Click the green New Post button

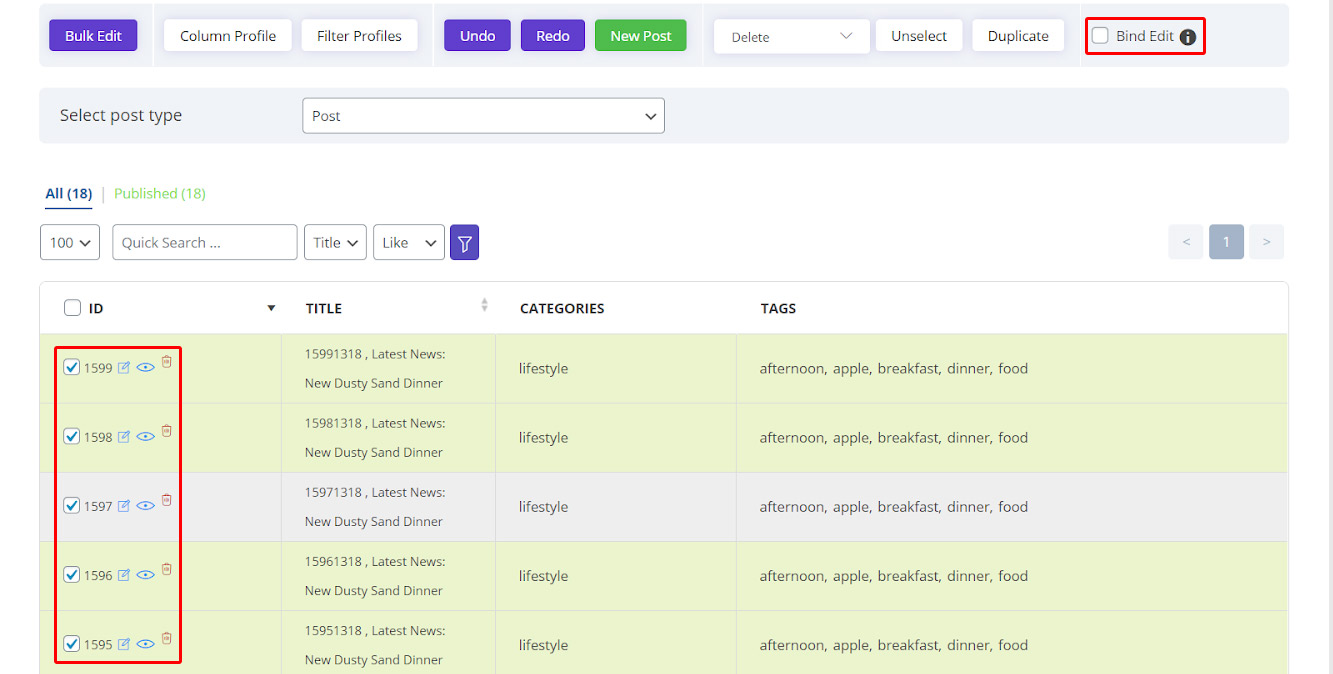point(640,36)
